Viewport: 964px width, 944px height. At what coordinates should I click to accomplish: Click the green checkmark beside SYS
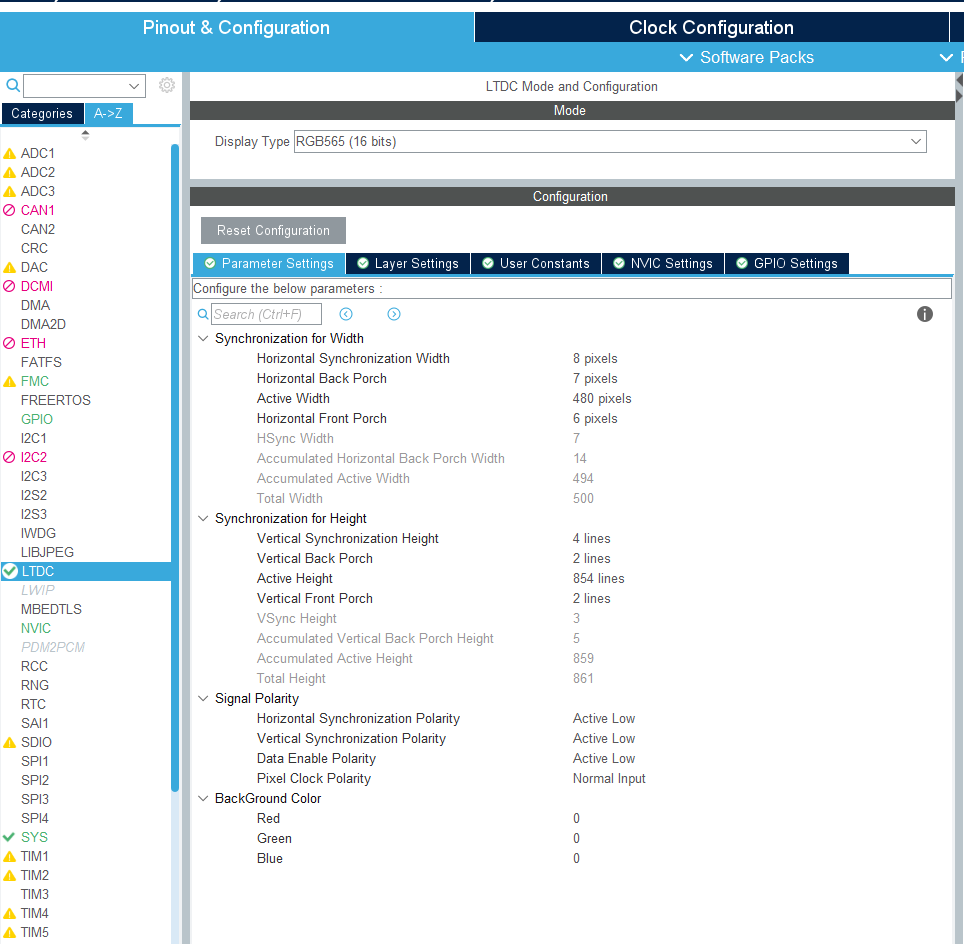10,837
